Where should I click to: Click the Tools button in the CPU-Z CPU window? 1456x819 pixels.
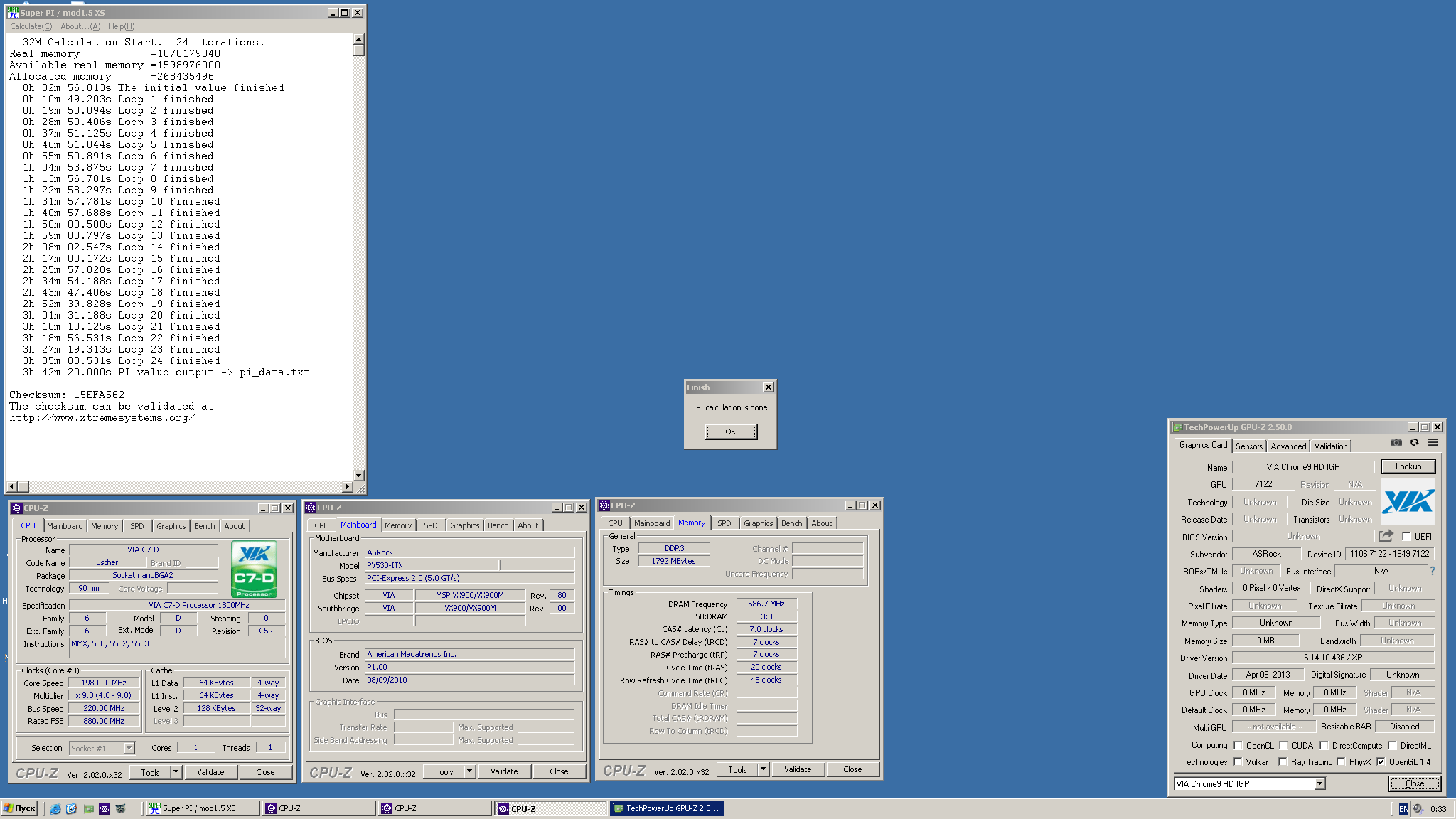tap(150, 772)
